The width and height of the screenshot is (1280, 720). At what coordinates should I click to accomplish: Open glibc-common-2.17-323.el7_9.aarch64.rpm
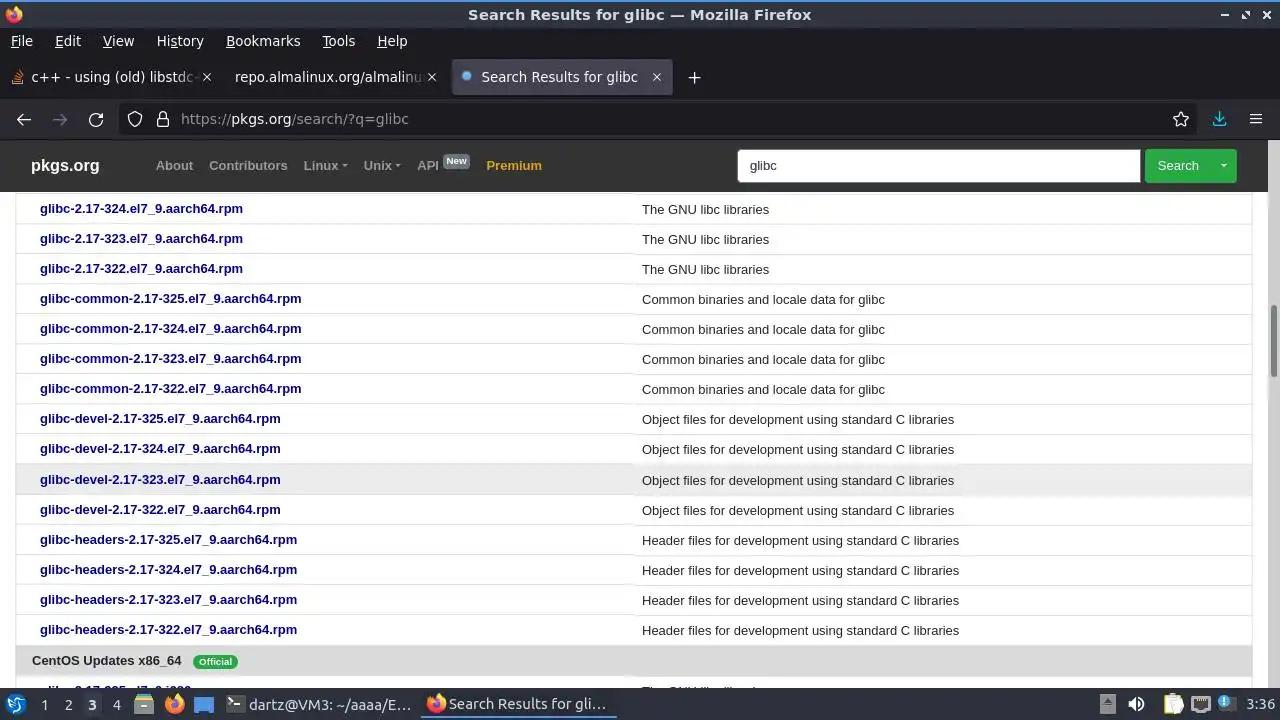[170, 359]
